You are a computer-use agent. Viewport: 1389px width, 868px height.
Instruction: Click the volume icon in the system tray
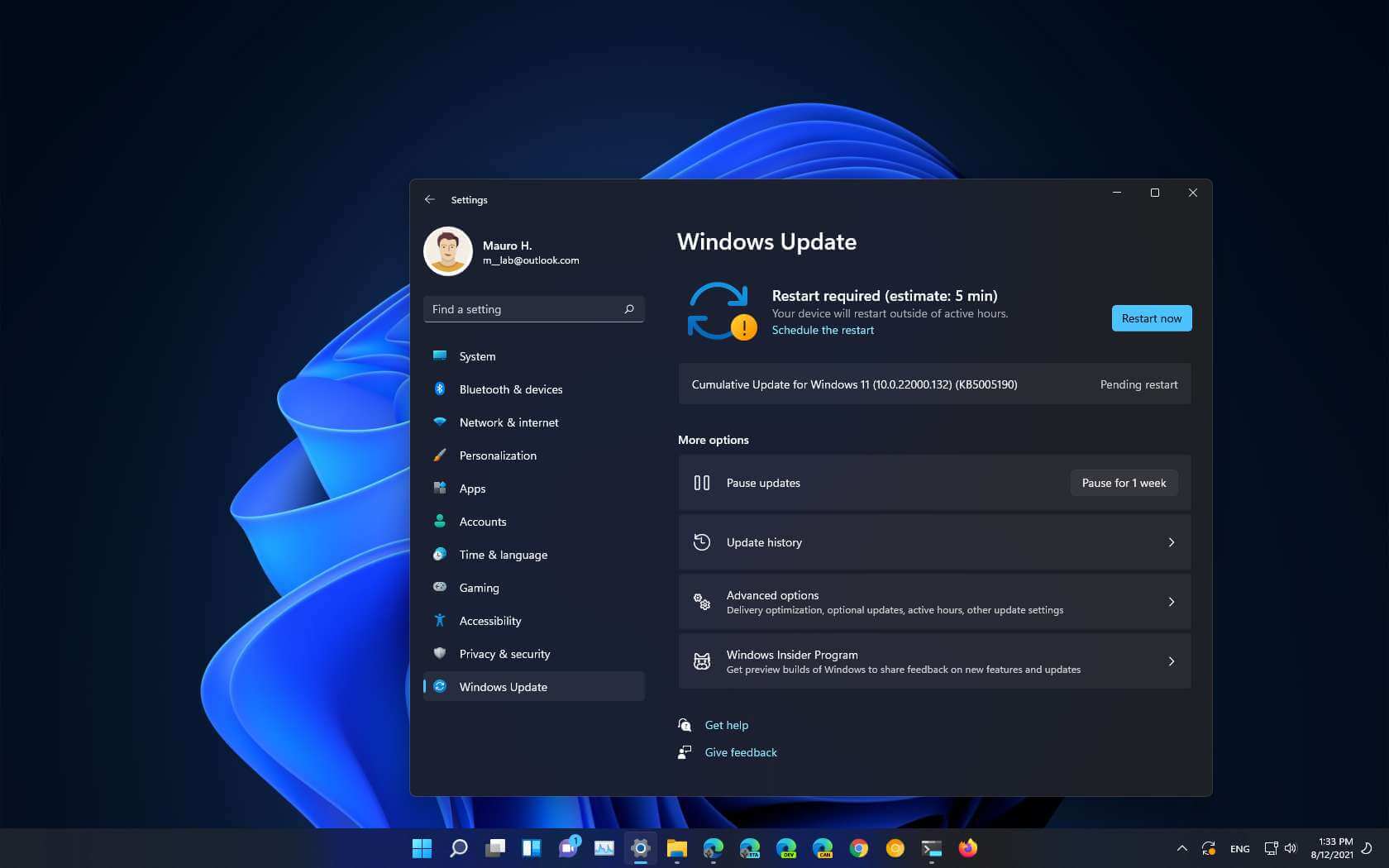point(1290,848)
